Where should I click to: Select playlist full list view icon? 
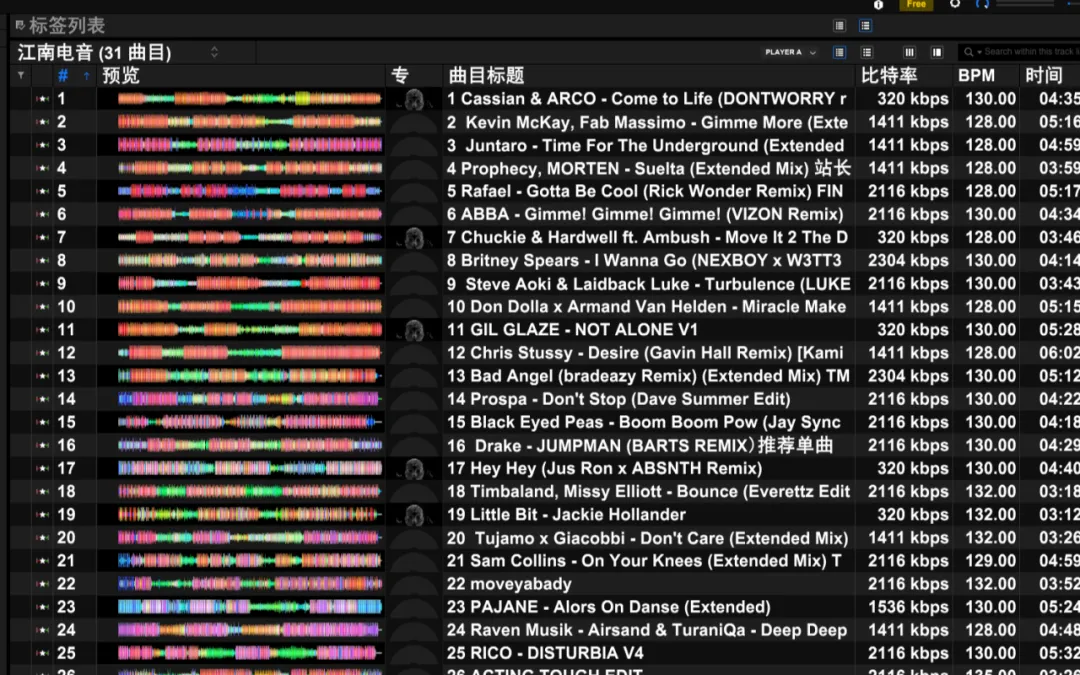click(839, 52)
